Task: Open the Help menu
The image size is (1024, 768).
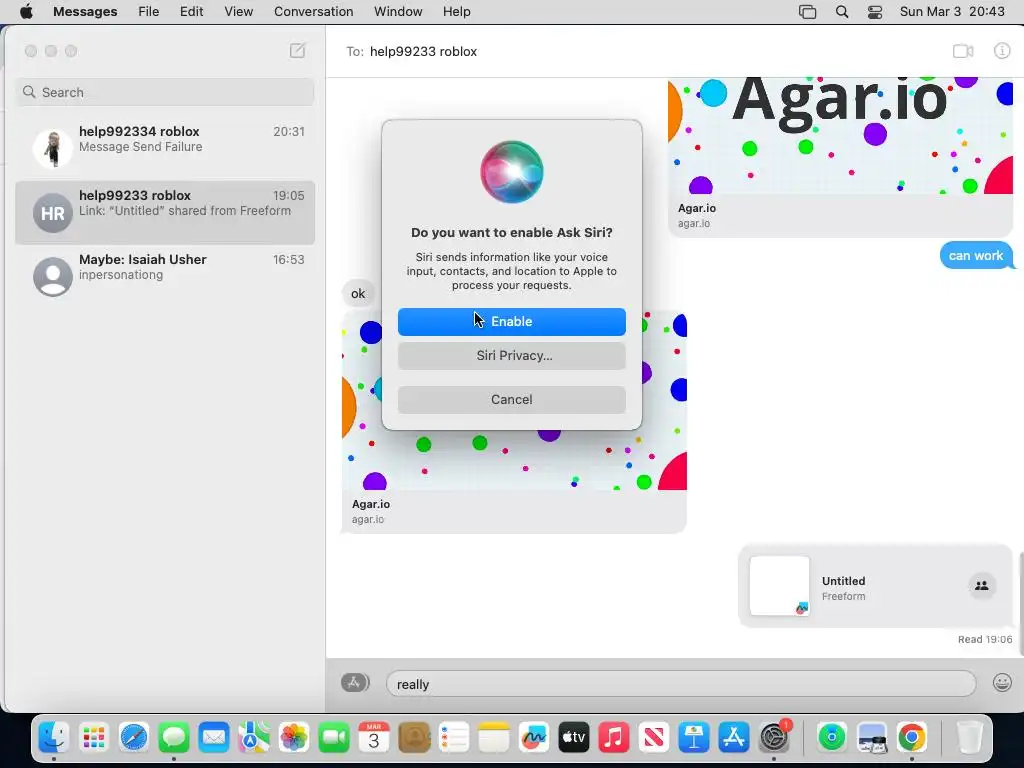Action: pyautogui.click(x=456, y=12)
